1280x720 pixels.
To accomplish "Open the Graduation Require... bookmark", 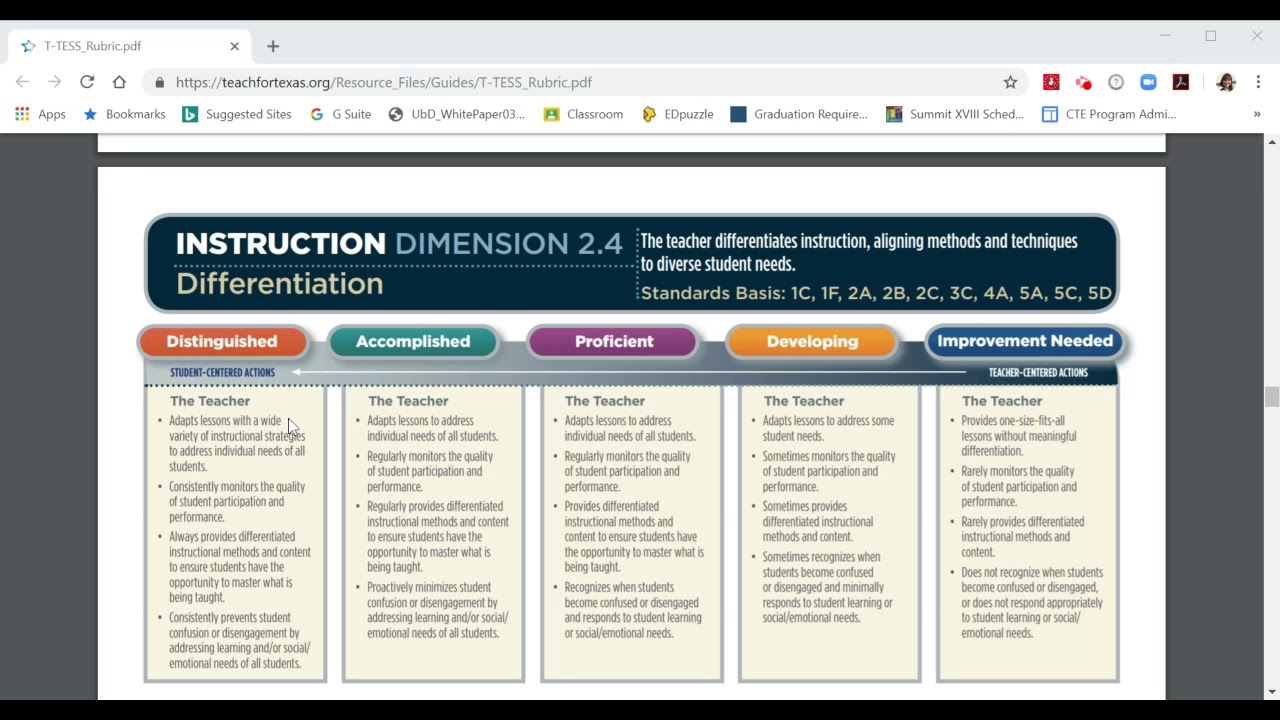I will (799, 114).
